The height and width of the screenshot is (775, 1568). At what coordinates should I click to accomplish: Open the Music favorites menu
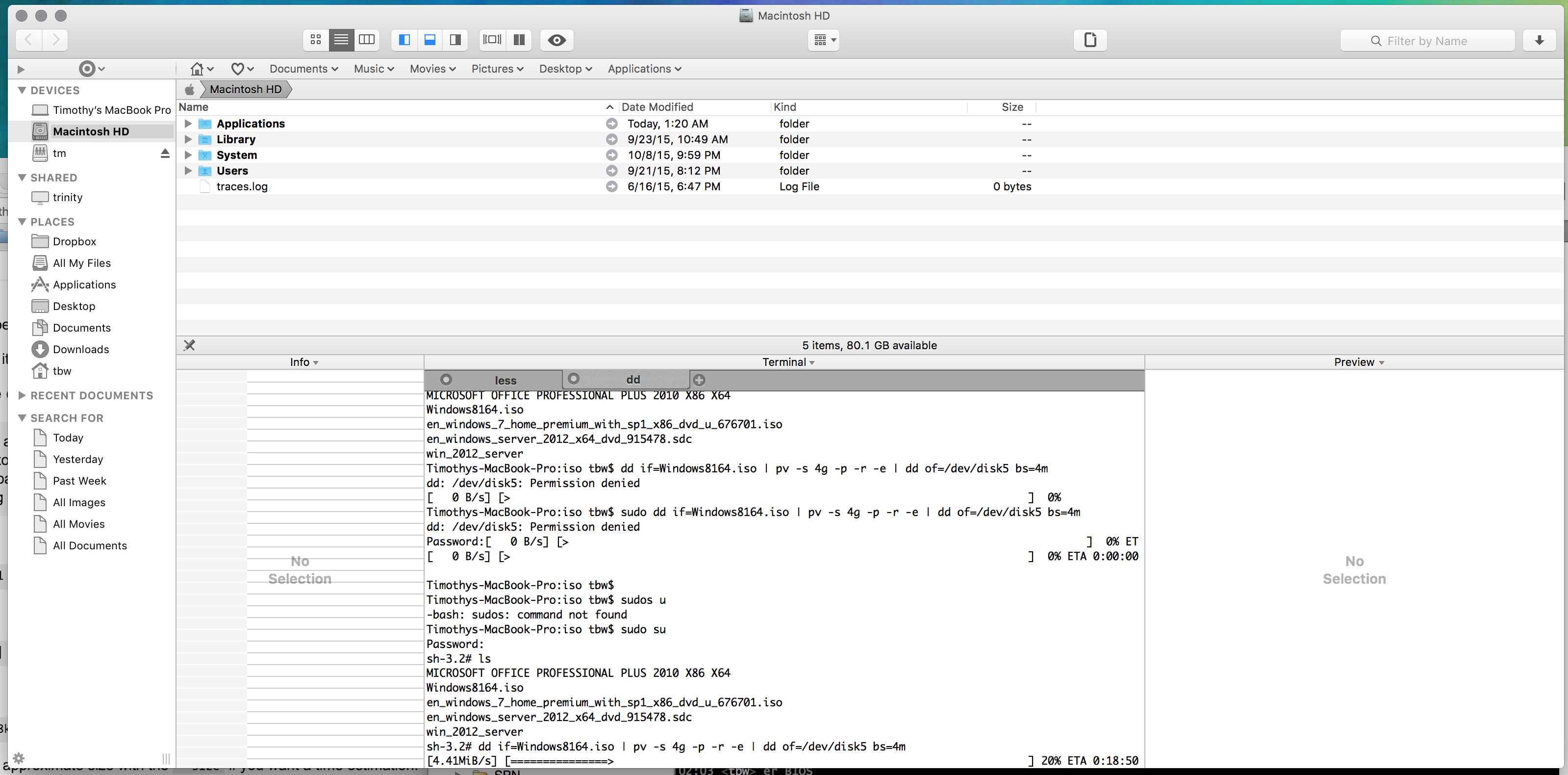click(x=374, y=69)
